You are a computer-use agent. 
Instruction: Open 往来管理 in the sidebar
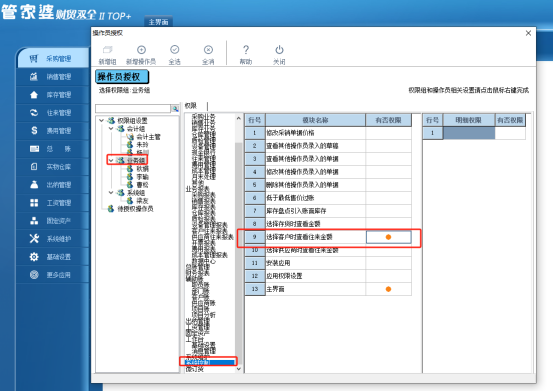(x=53, y=113)
